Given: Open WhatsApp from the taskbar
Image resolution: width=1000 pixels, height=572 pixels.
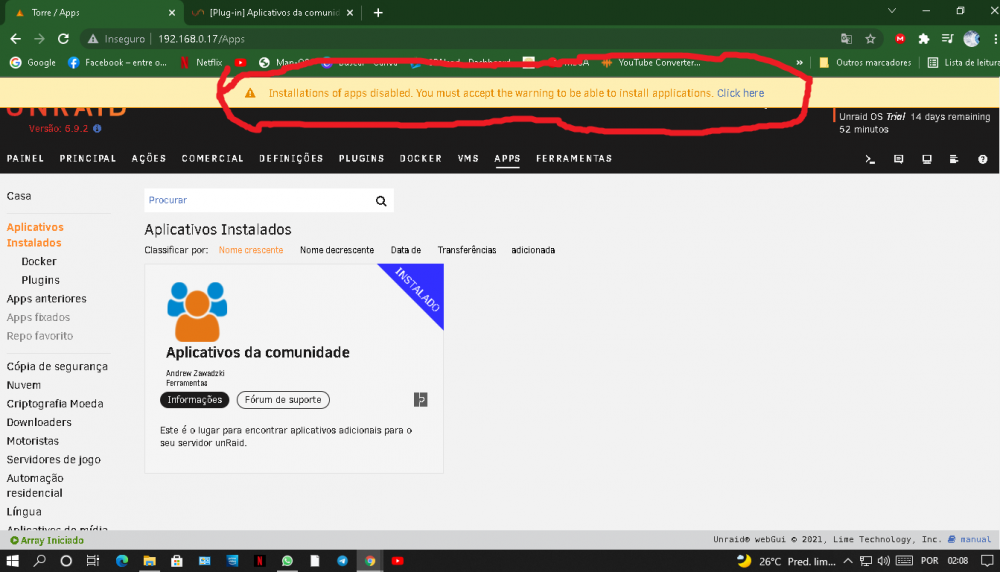Looking at the screenshot, I should click(x=287, y=561).
